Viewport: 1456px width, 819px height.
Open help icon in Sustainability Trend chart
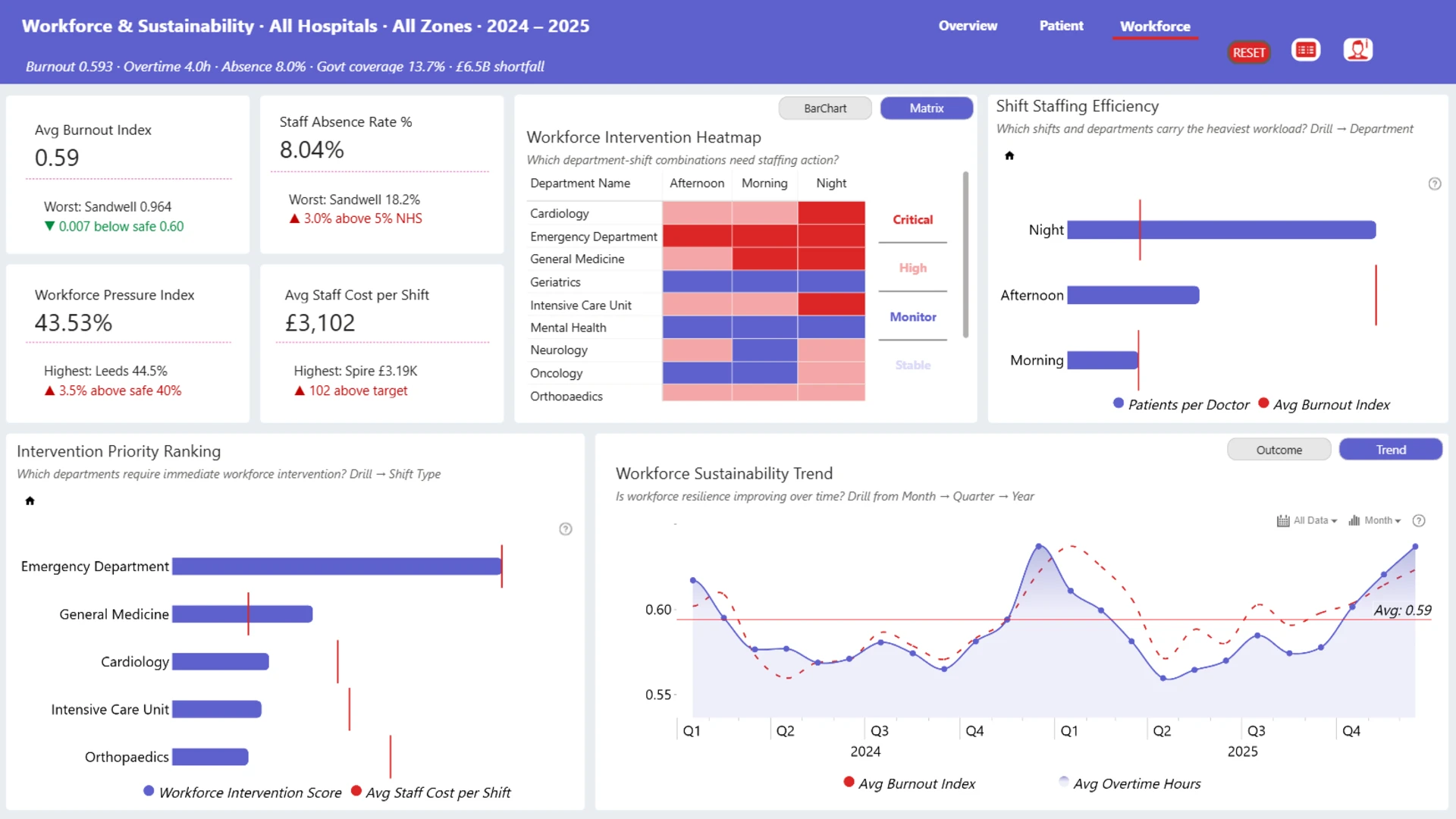tap(1419, 520)
